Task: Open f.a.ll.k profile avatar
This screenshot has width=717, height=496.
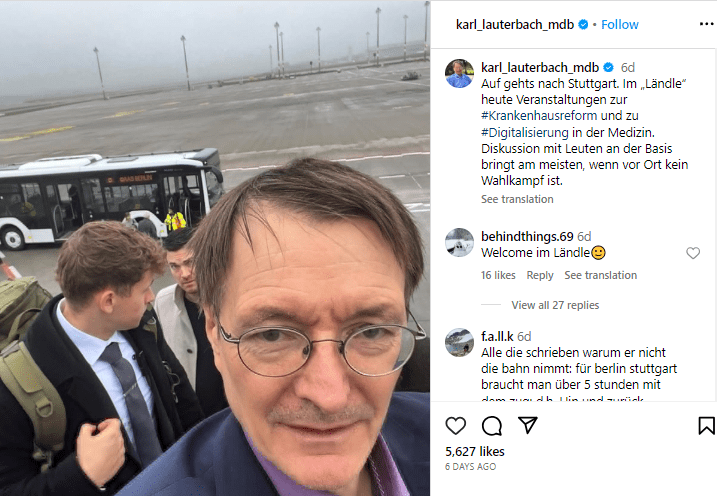Action: [460, 342]
